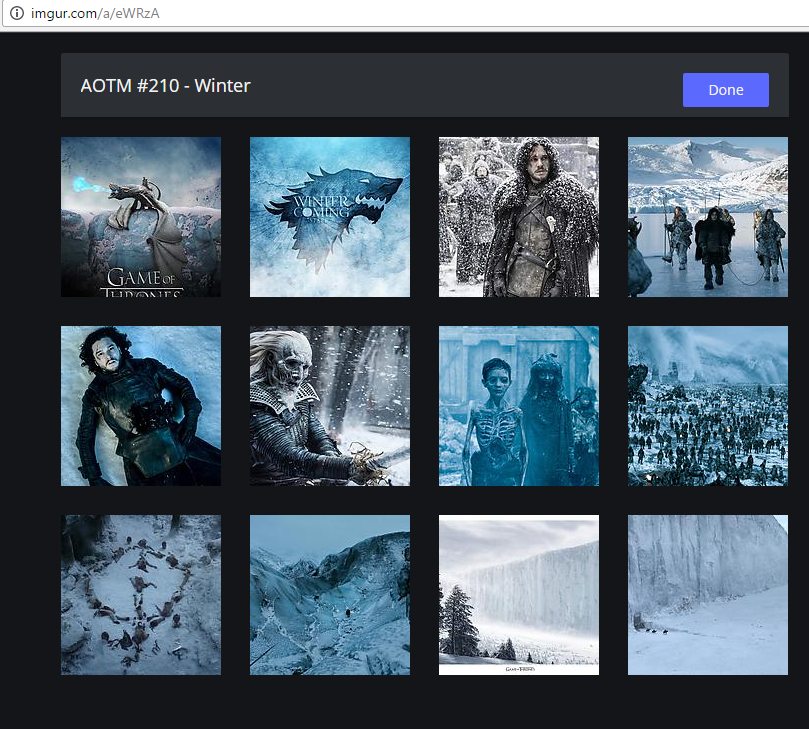The height and width of the screenshot is (729, 809).
Task: Click the album title AOTM #210 - Winter
Action: point(165,86)
